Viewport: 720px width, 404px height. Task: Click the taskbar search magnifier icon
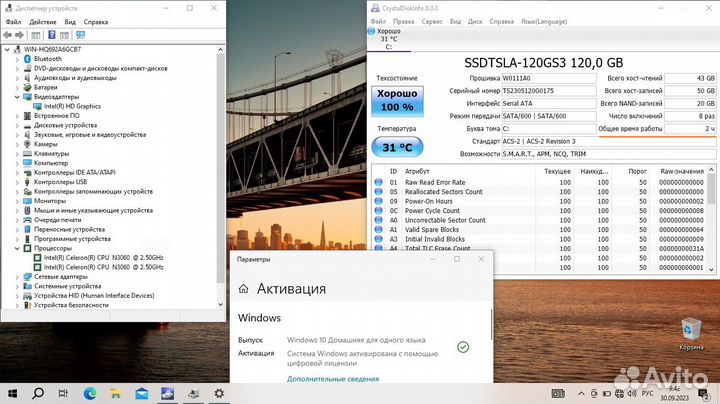coord(38,392)
